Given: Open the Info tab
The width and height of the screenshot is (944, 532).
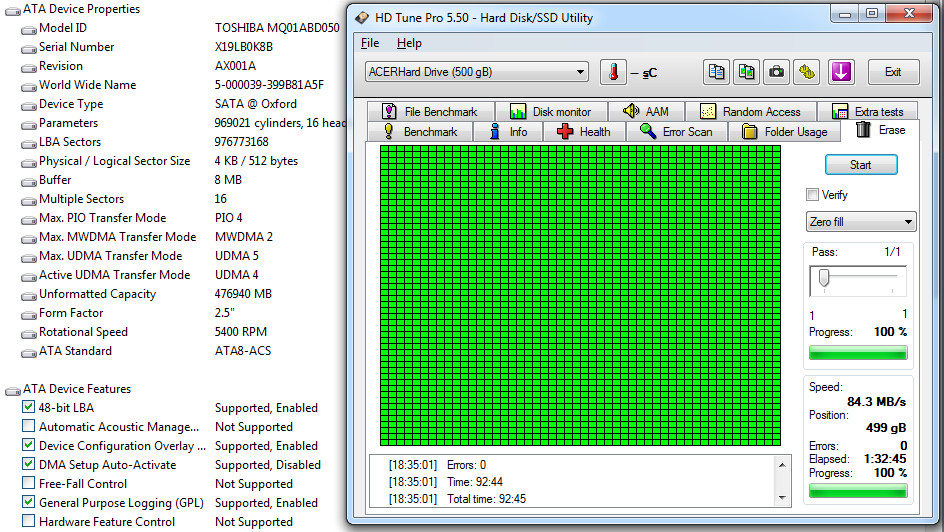Looking at the screenshot, I should coord(508,131).
